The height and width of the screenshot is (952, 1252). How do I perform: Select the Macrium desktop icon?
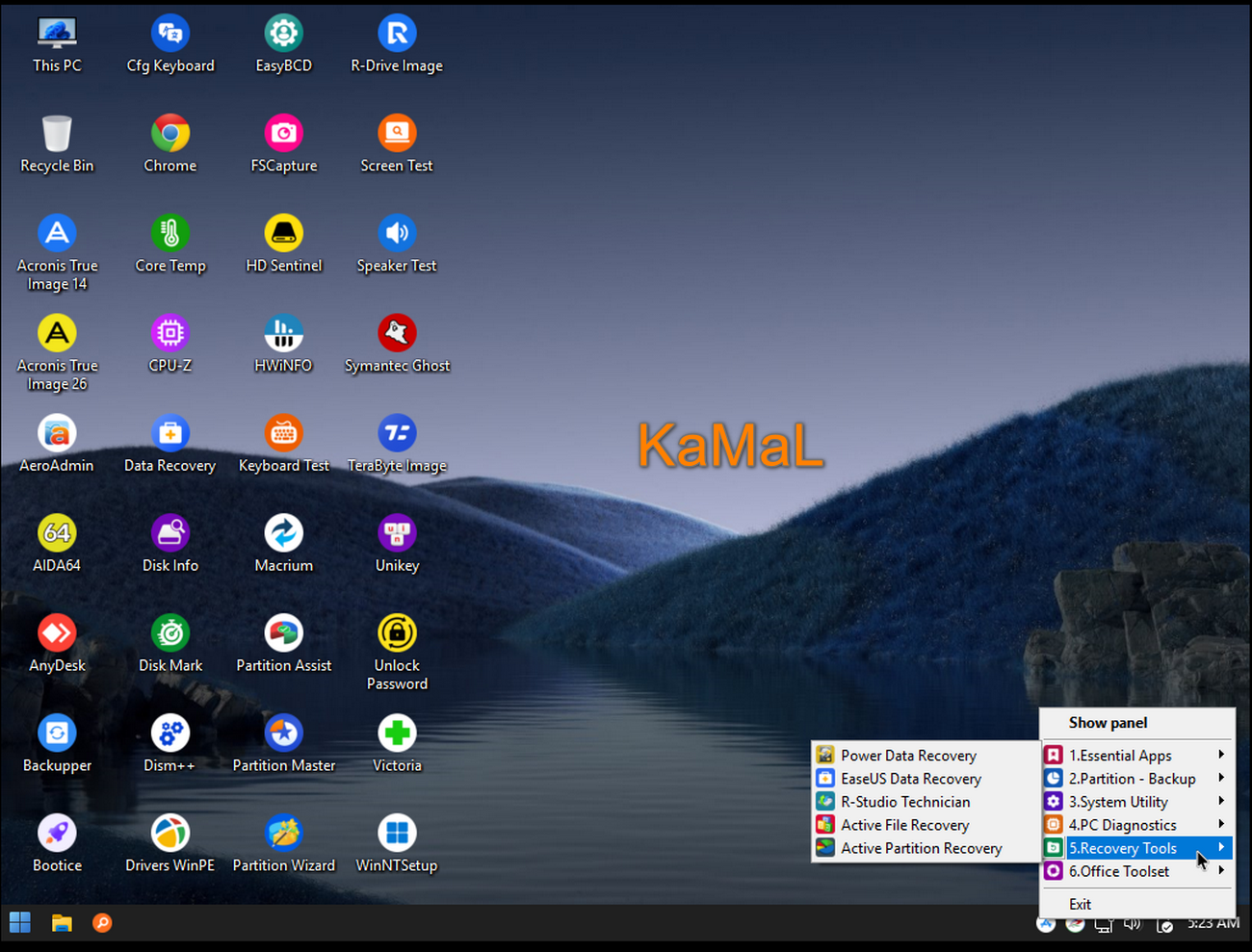tap(284, 545)
